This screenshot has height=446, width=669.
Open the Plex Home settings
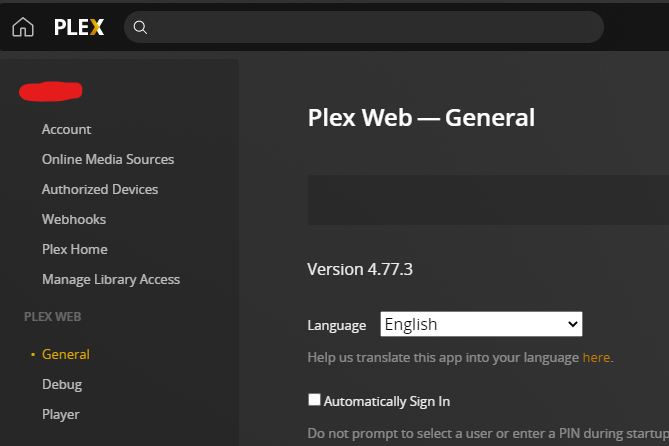[x=75, y=249]
